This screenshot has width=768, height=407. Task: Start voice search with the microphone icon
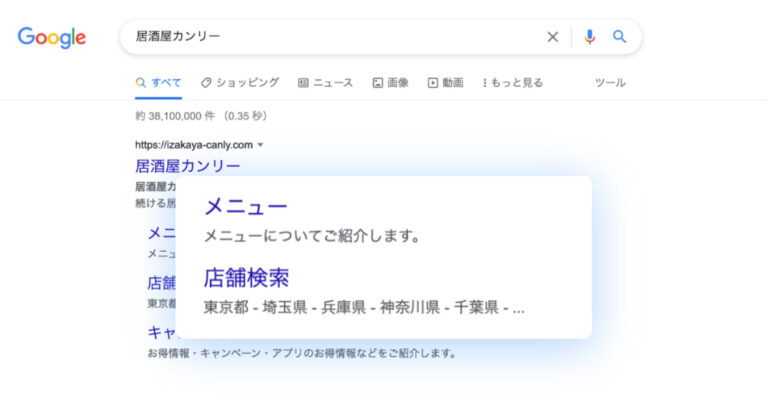[589, 37]
